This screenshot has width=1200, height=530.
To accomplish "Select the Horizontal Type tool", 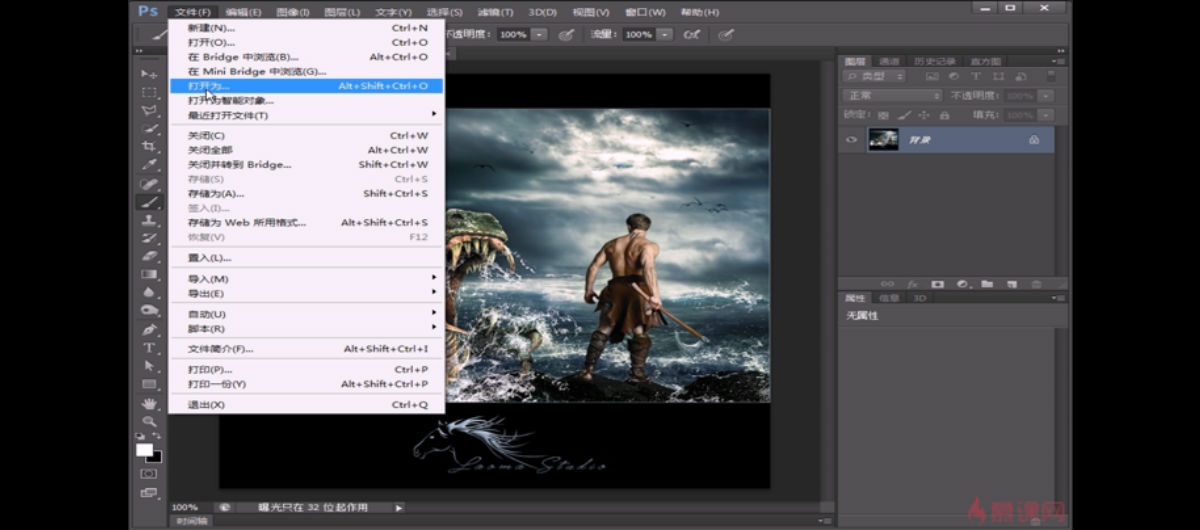I will point(149,348).
